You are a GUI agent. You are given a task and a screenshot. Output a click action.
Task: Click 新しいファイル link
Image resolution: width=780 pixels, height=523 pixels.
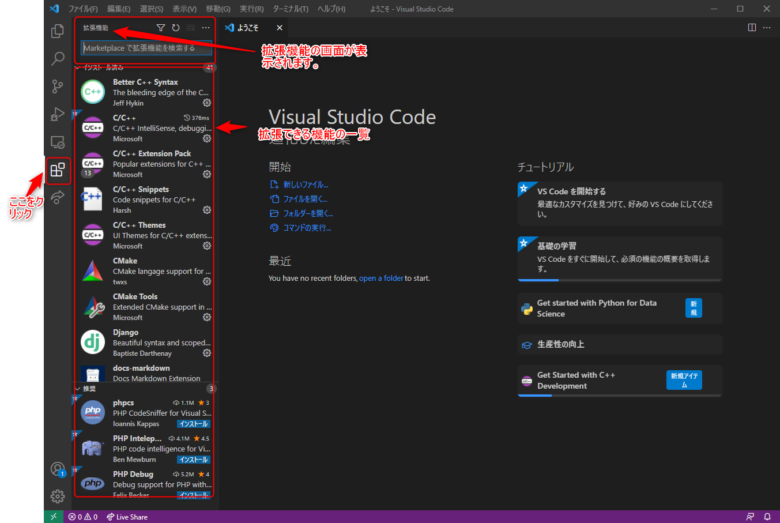tap(305, 185)
